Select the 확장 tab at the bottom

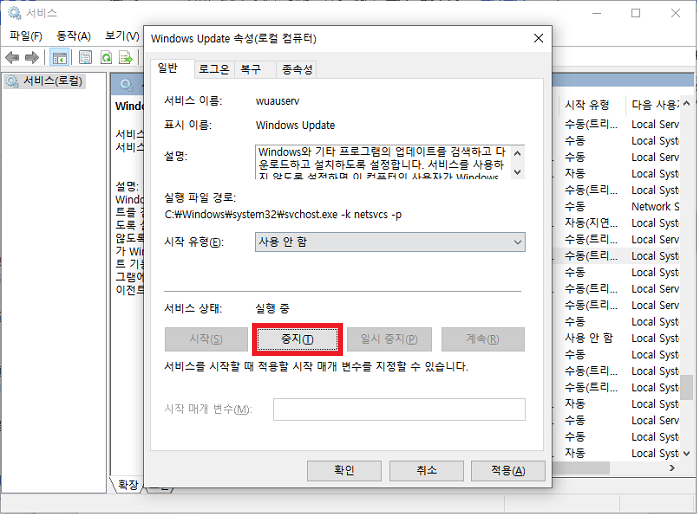coord(128,484)
